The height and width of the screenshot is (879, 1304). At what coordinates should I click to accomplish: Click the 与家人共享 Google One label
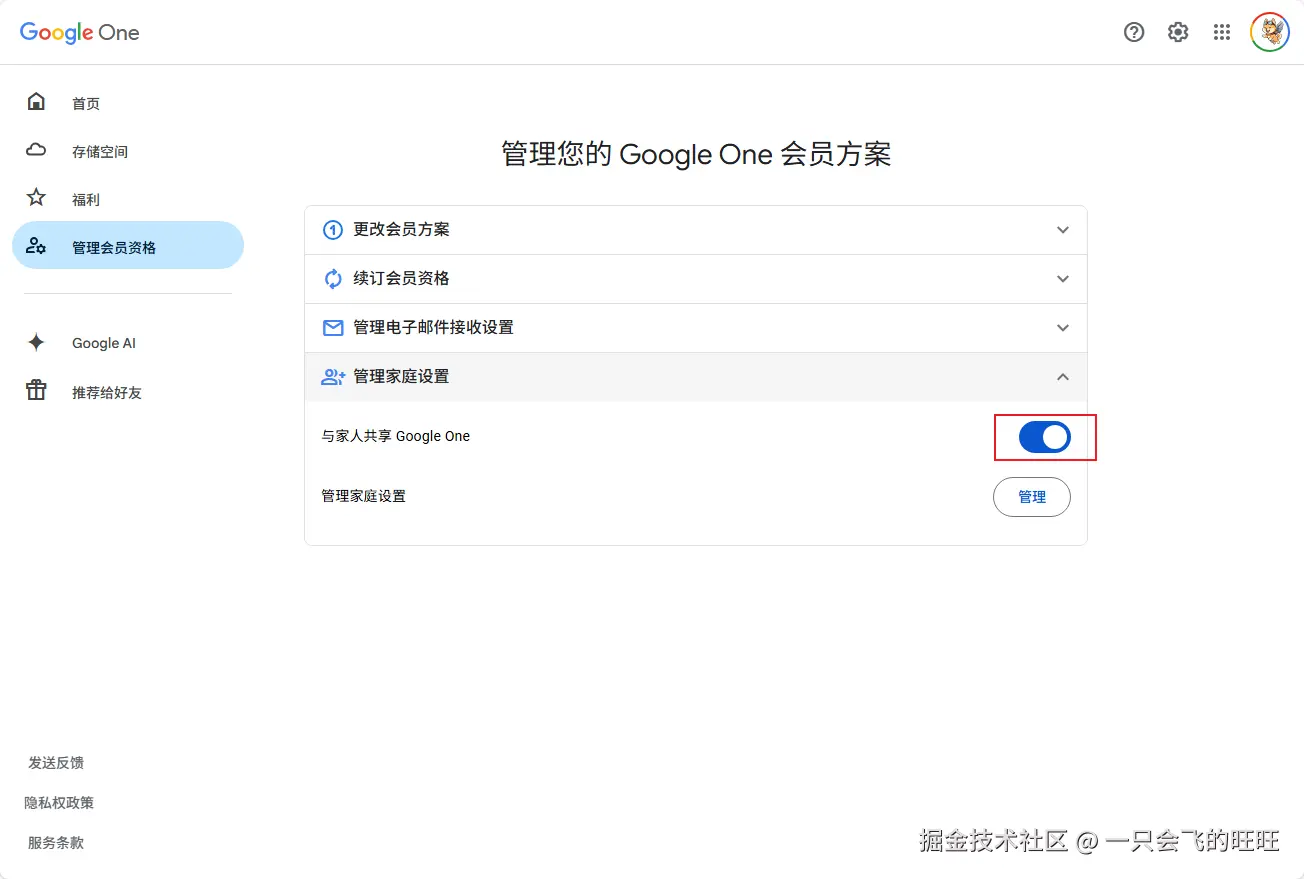395,436
